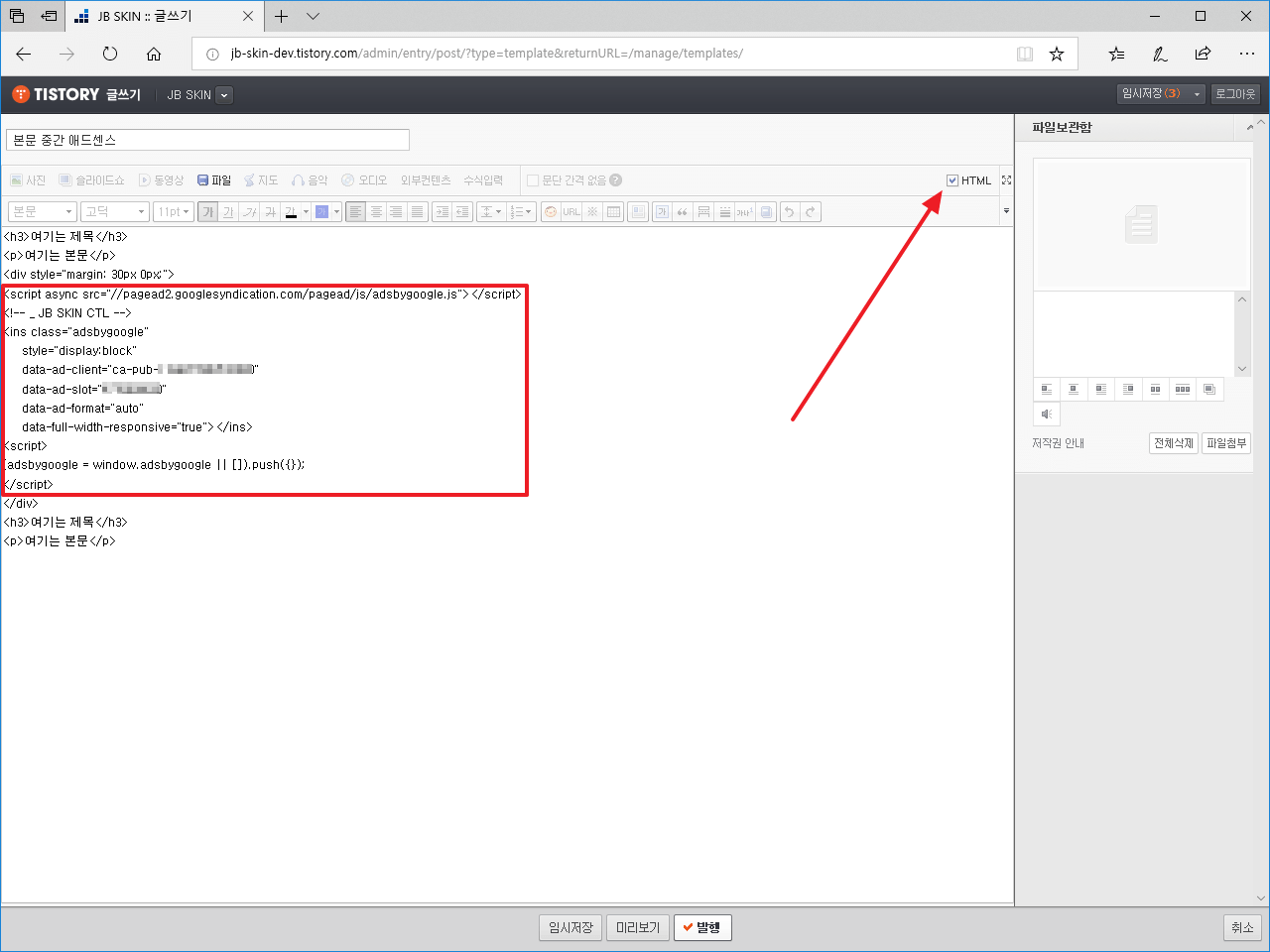
Task: Click the 사진 photo insert icon
Action: 29,180
